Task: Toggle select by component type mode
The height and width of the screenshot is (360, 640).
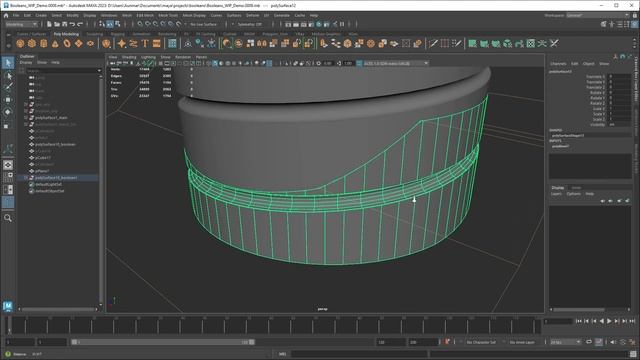Action: (x=118, y=24)
